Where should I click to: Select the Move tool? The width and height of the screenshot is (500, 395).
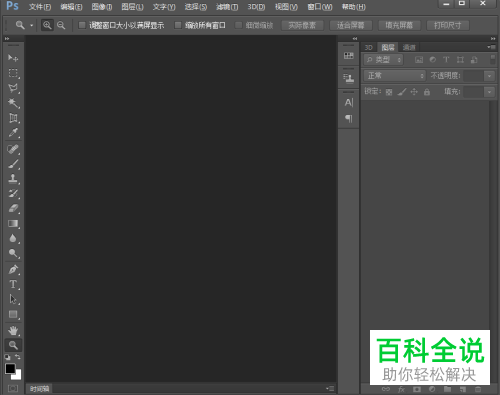tap(13, 58)
